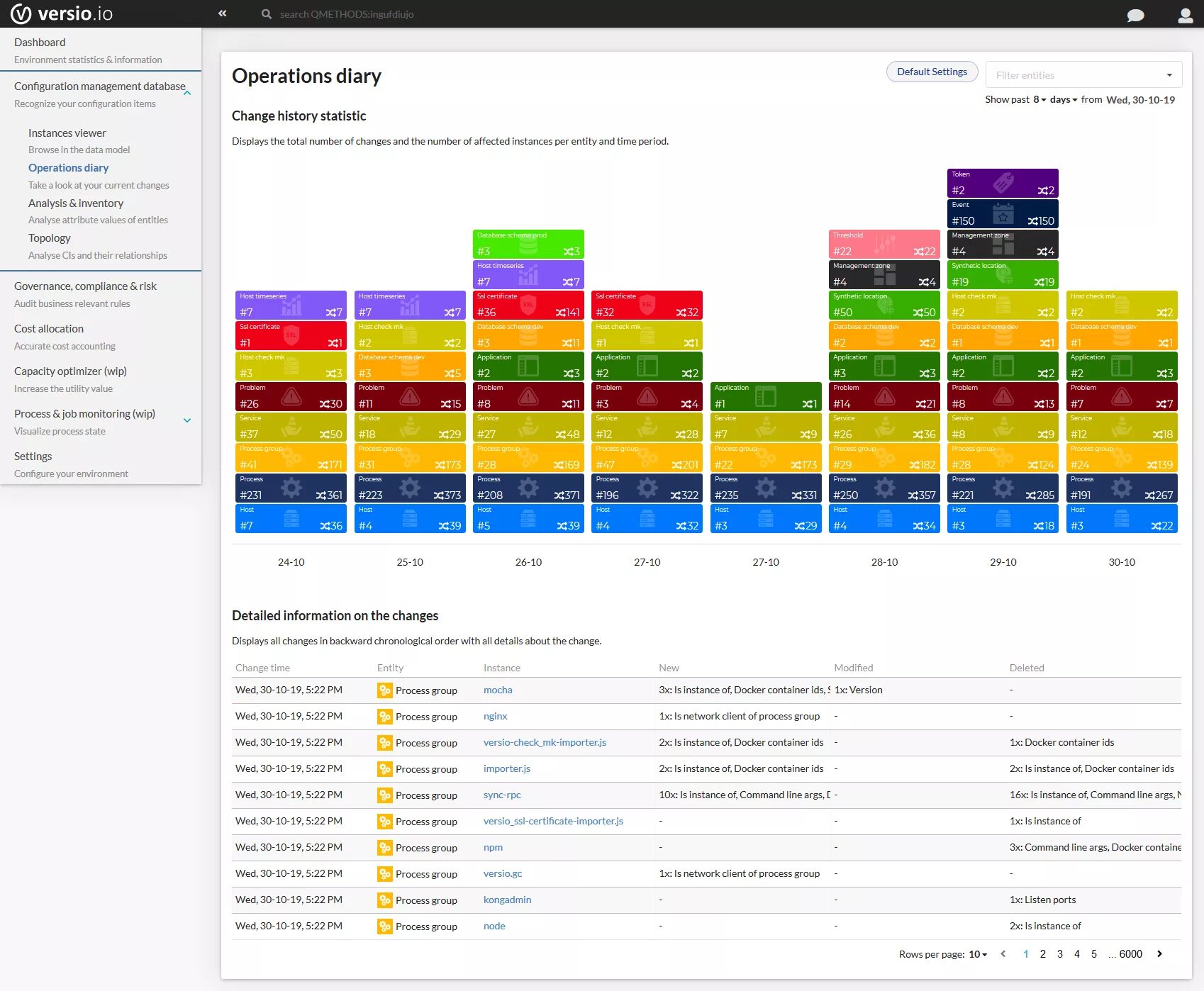Viewport: 1204px width, 991px height.
Task: Open the Token tile on 29-10
Action: 1003,183
